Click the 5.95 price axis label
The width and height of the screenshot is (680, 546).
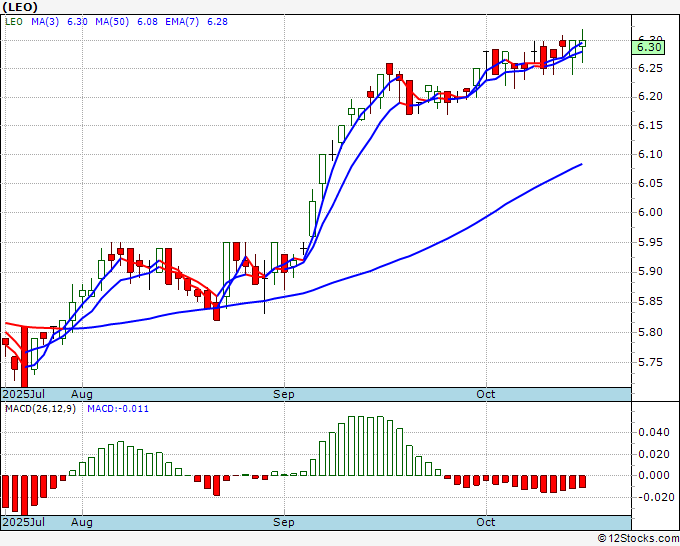point(651,242)
